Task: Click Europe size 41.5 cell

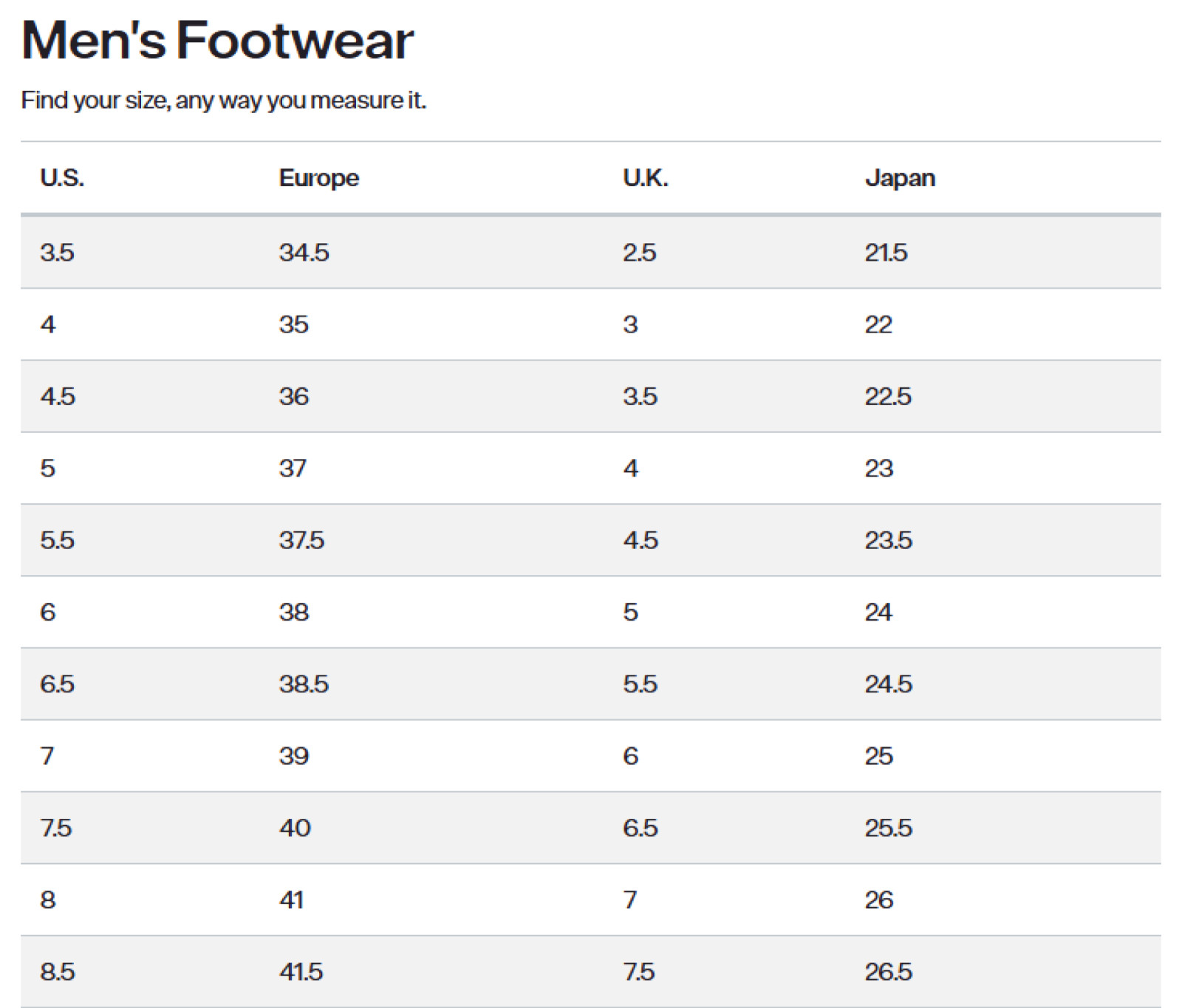Action: pos(301,972)
